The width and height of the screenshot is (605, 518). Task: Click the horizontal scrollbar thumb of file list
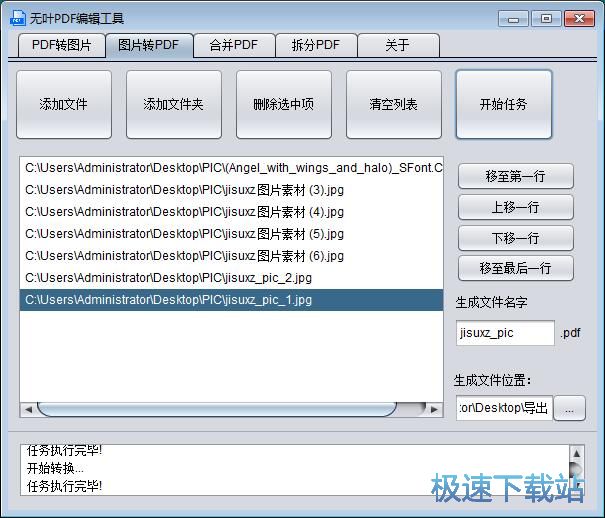[217, 409]
